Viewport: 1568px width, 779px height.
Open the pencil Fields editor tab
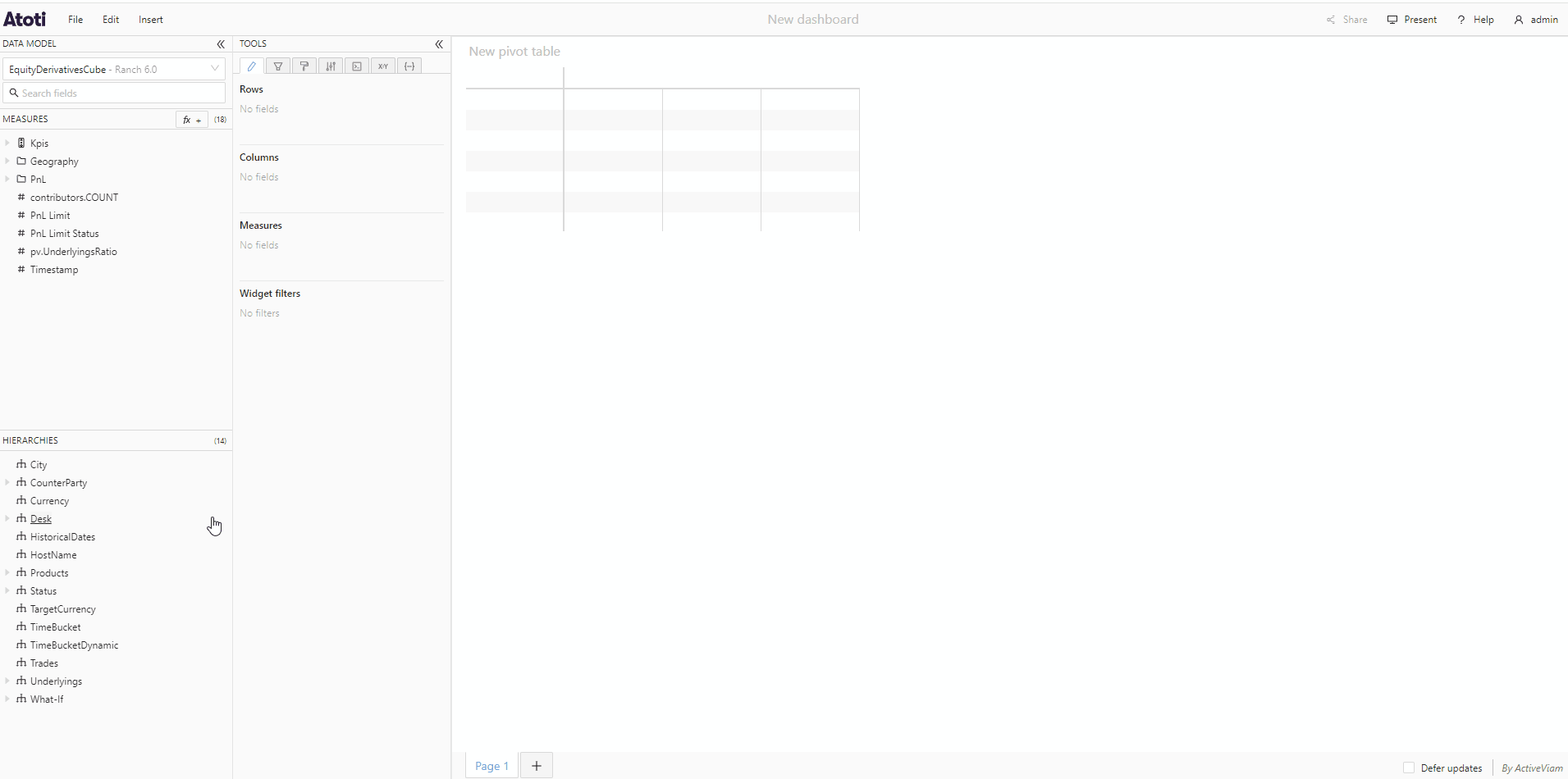(x=252, y=66)
